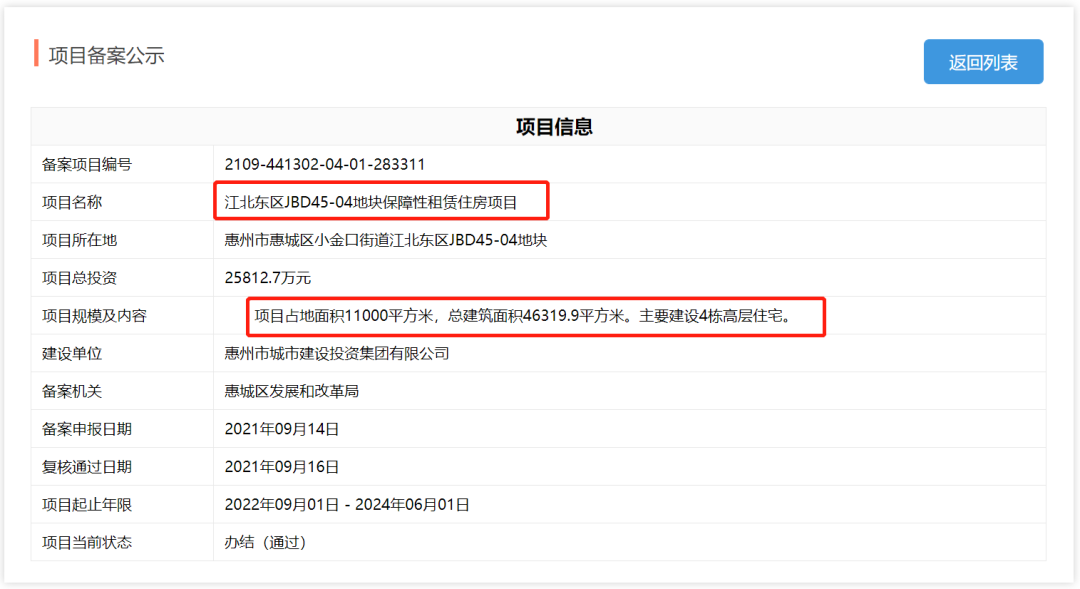Select the 项目备案公示 page heading
1080x589 pixels.
coord(107,56)
